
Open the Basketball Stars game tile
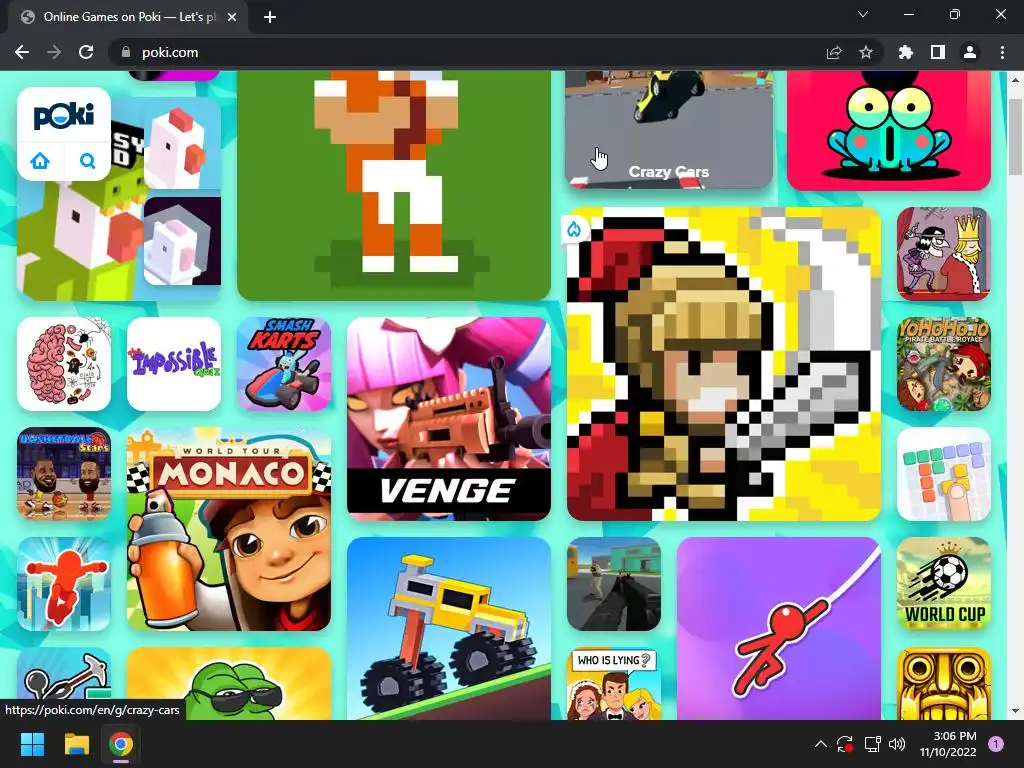tap(64, 474)
